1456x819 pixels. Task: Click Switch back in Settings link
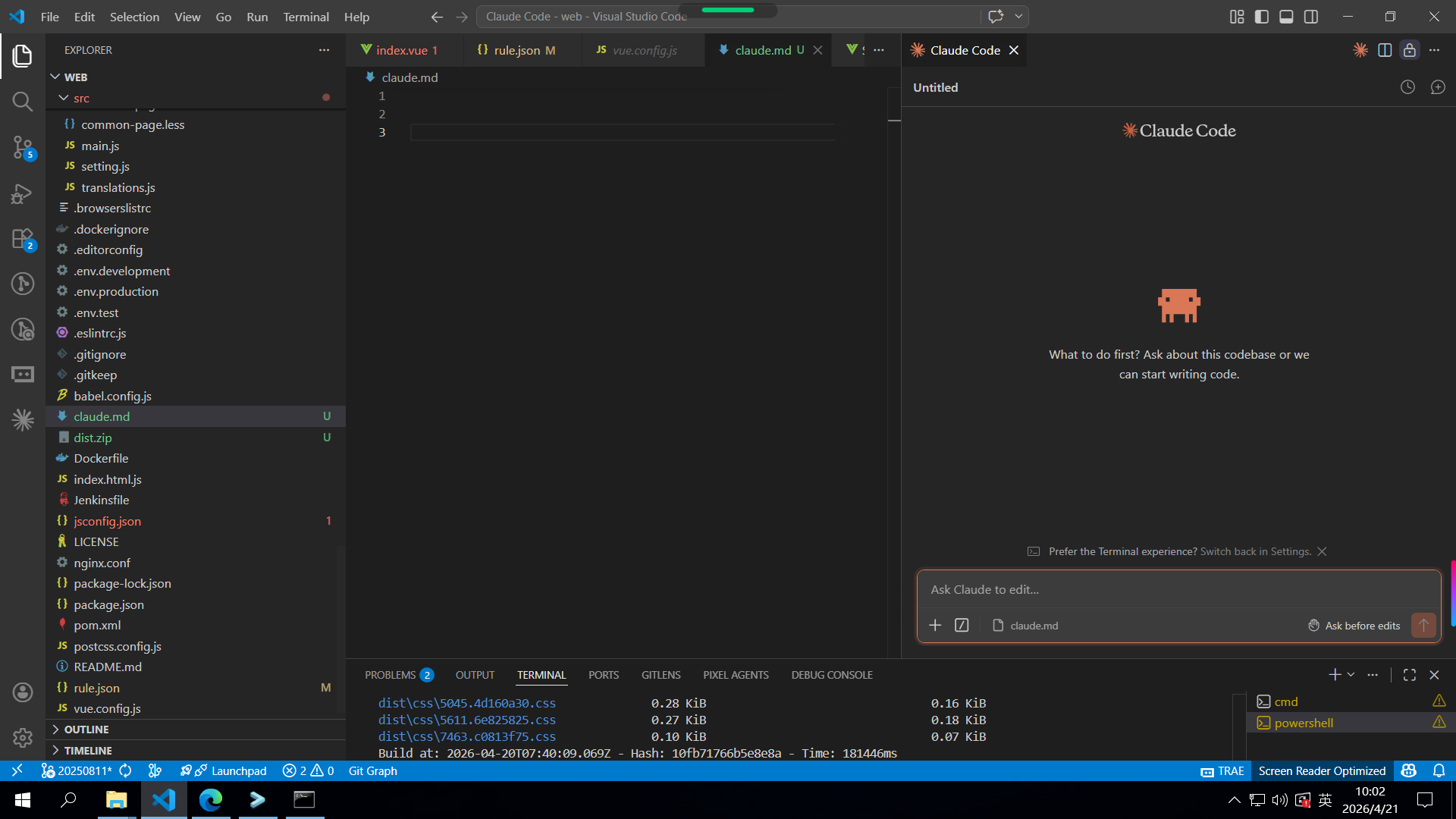(x=1255, y=551)
